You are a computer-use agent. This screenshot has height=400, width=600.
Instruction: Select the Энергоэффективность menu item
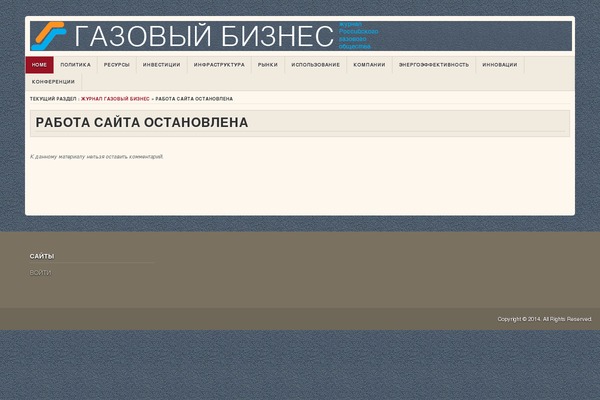pos(434,65)
